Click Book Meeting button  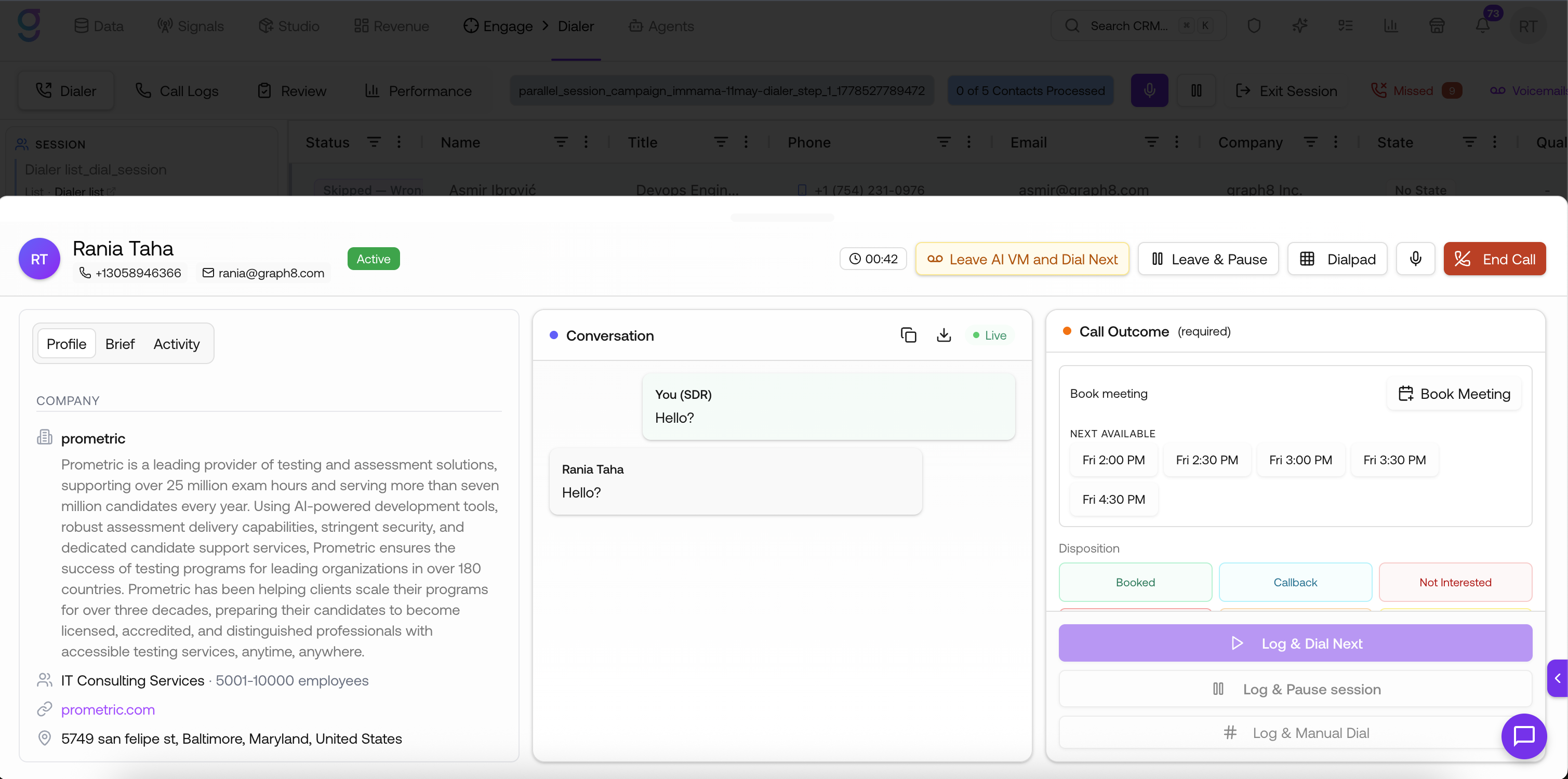(x=1455, y=394)
